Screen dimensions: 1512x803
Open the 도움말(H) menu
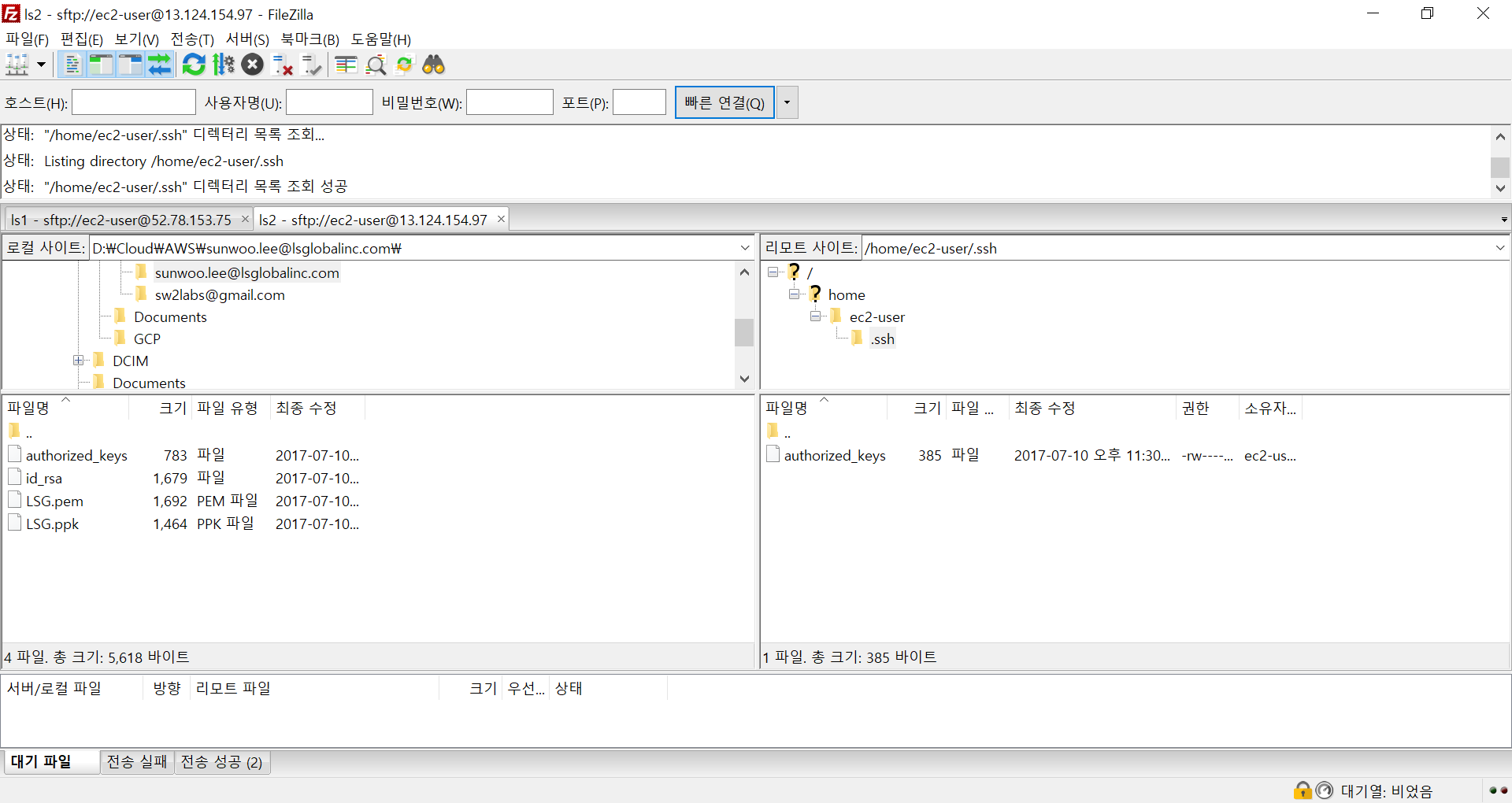pos(381,39)
